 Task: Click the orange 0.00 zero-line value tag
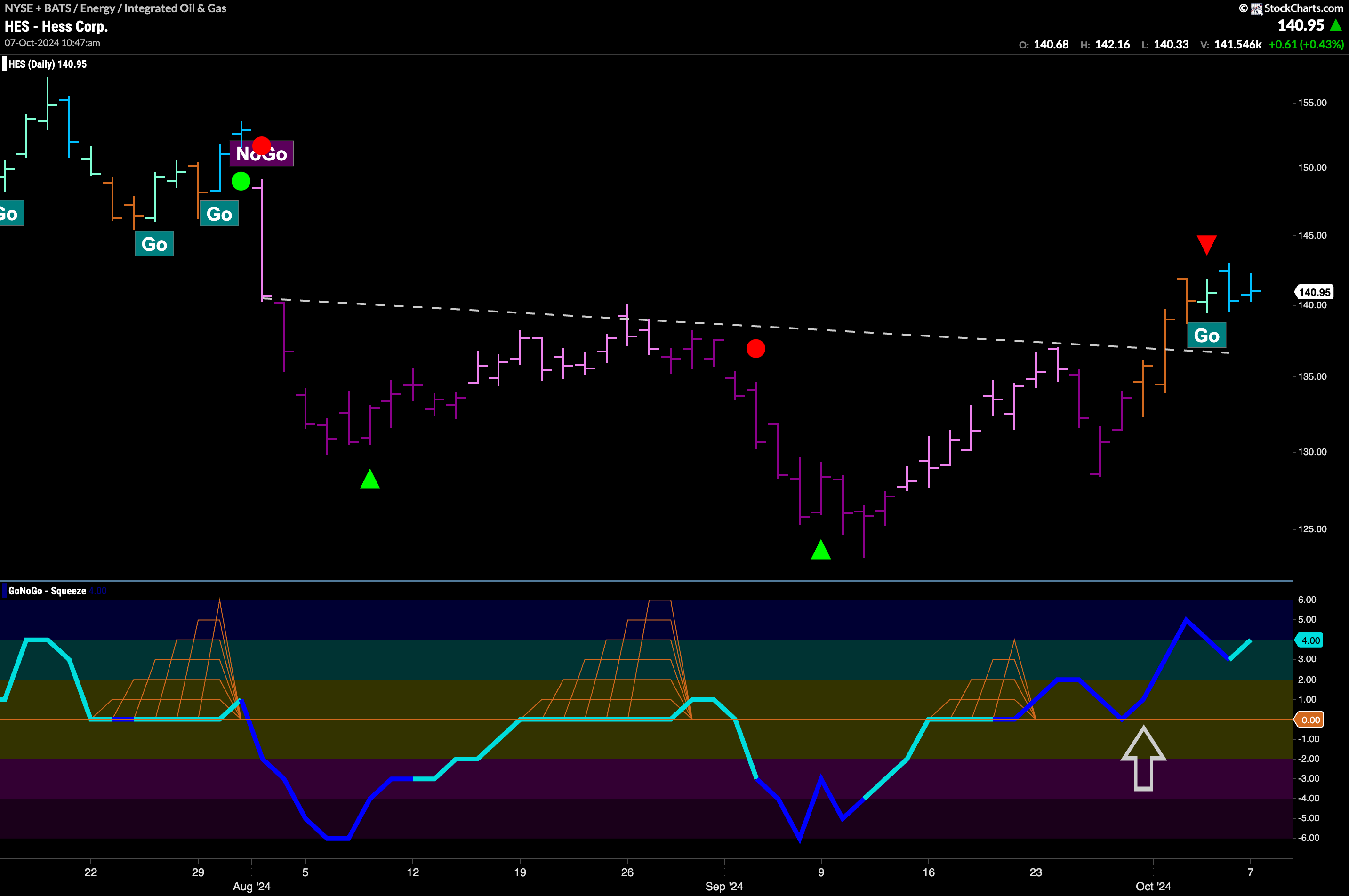pyautogui.click(x=1309, y=720)
